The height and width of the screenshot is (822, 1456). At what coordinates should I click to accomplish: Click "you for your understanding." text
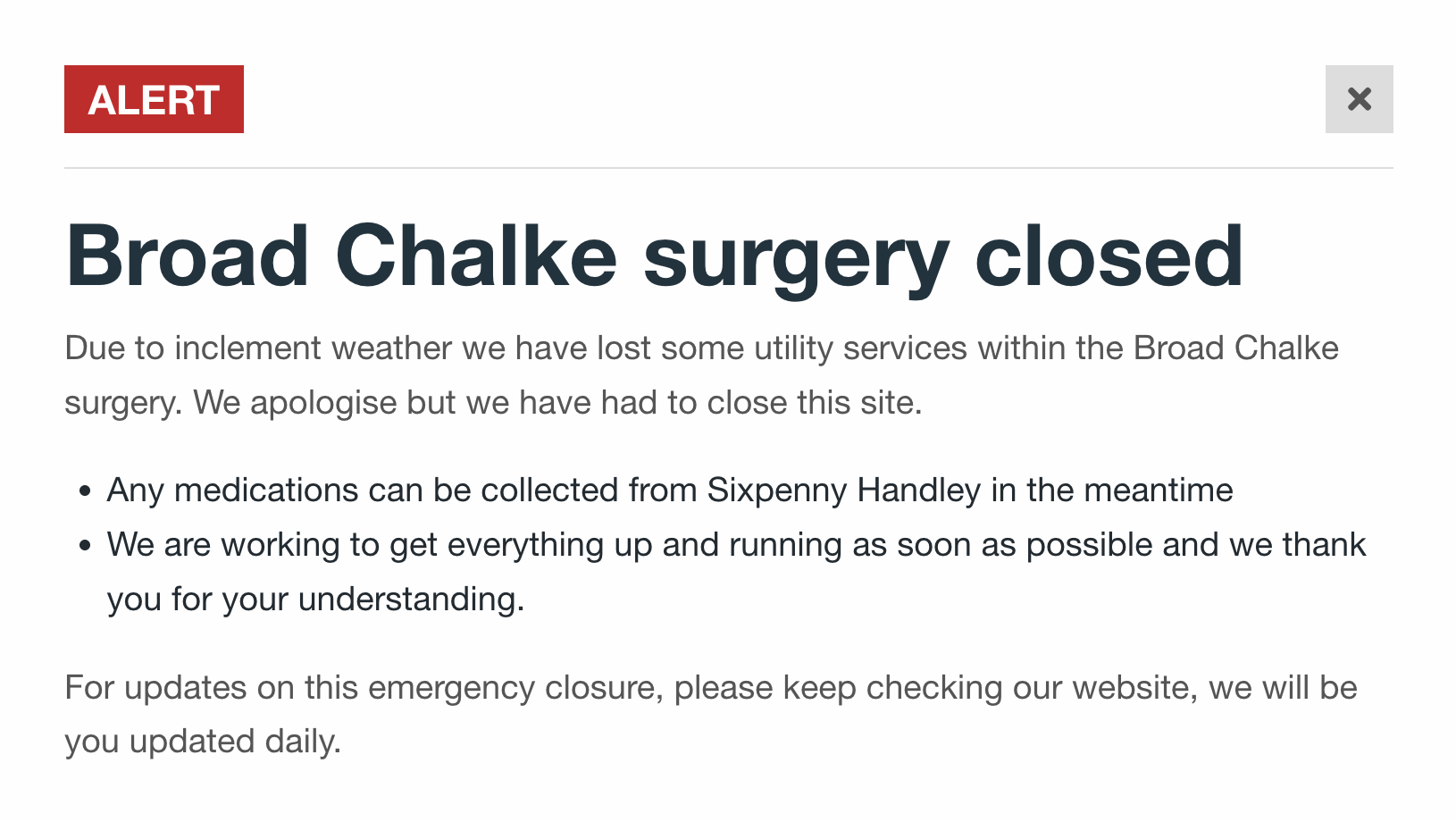pyautogui.click(x=315, y=600)
